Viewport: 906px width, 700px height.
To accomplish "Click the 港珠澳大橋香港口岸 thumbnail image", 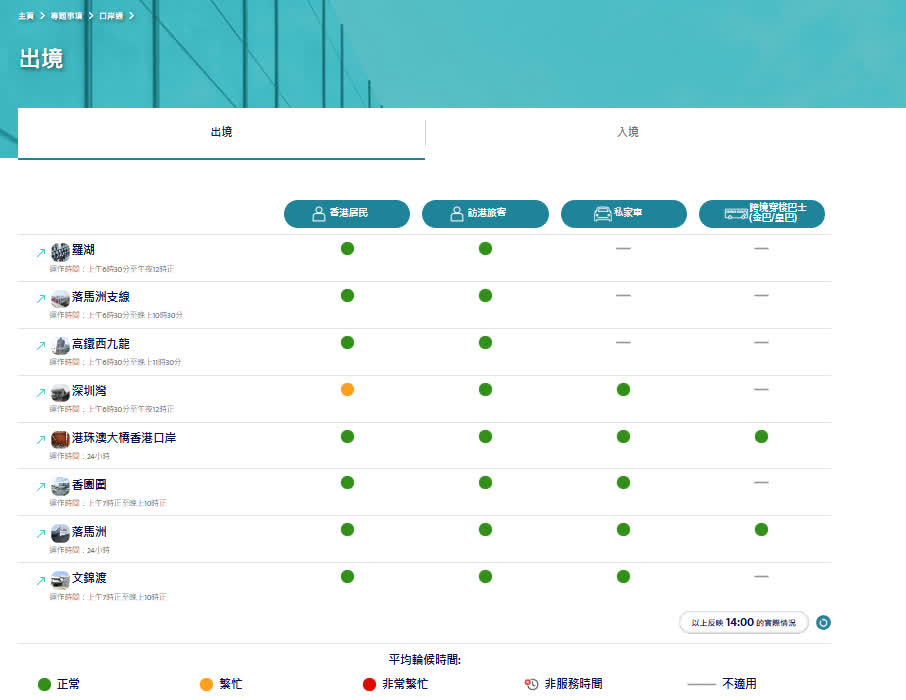I will tap(60, 438).
